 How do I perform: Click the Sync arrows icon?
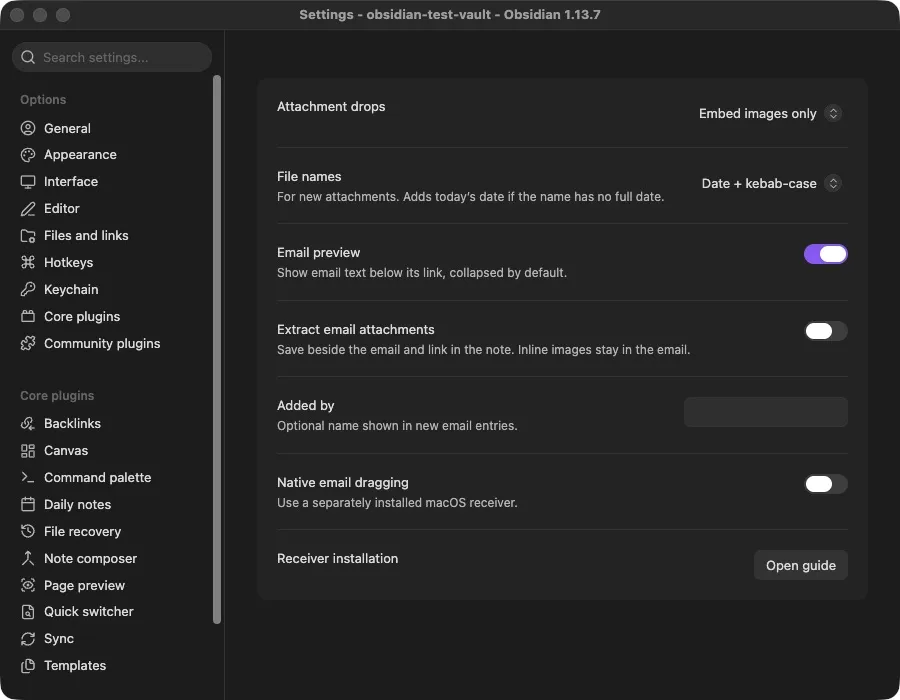pyautogui.click(x=28, y=639)
